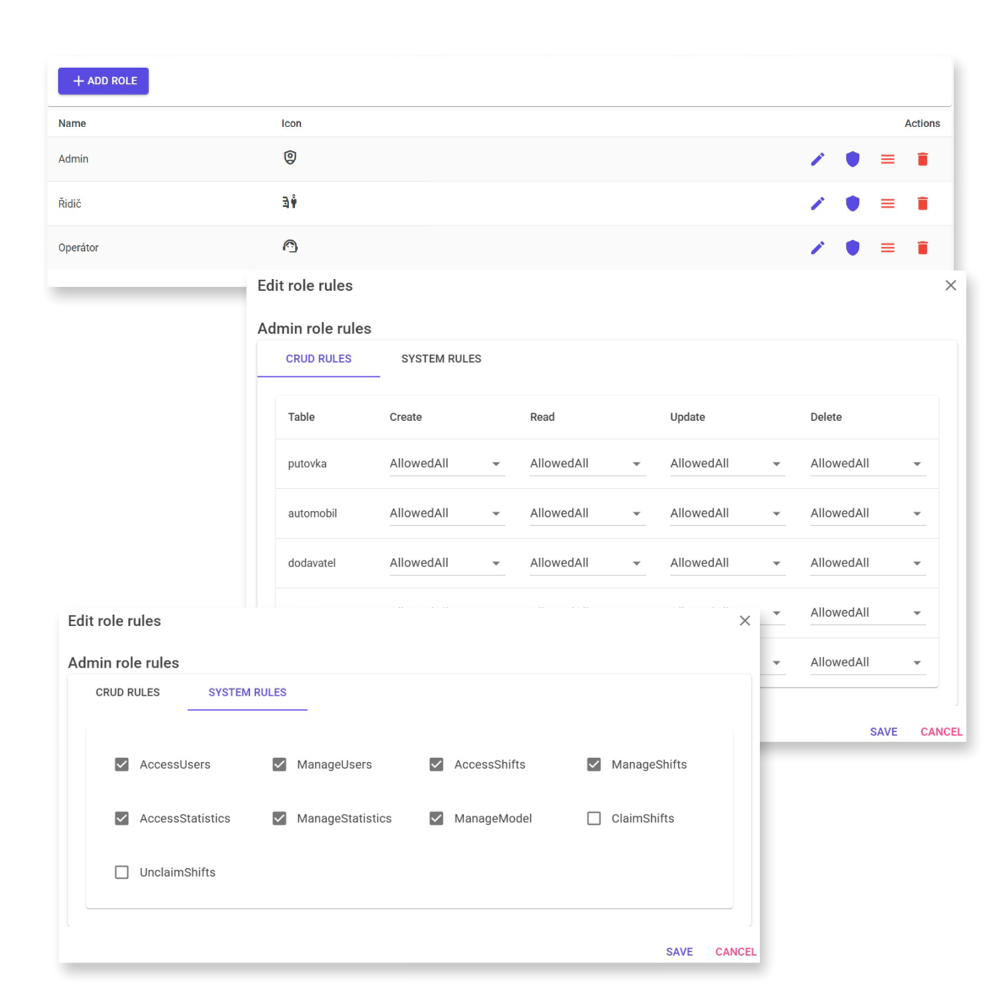
Task: Click the red list icon for Řidič
Action: [x=887, y=203]
